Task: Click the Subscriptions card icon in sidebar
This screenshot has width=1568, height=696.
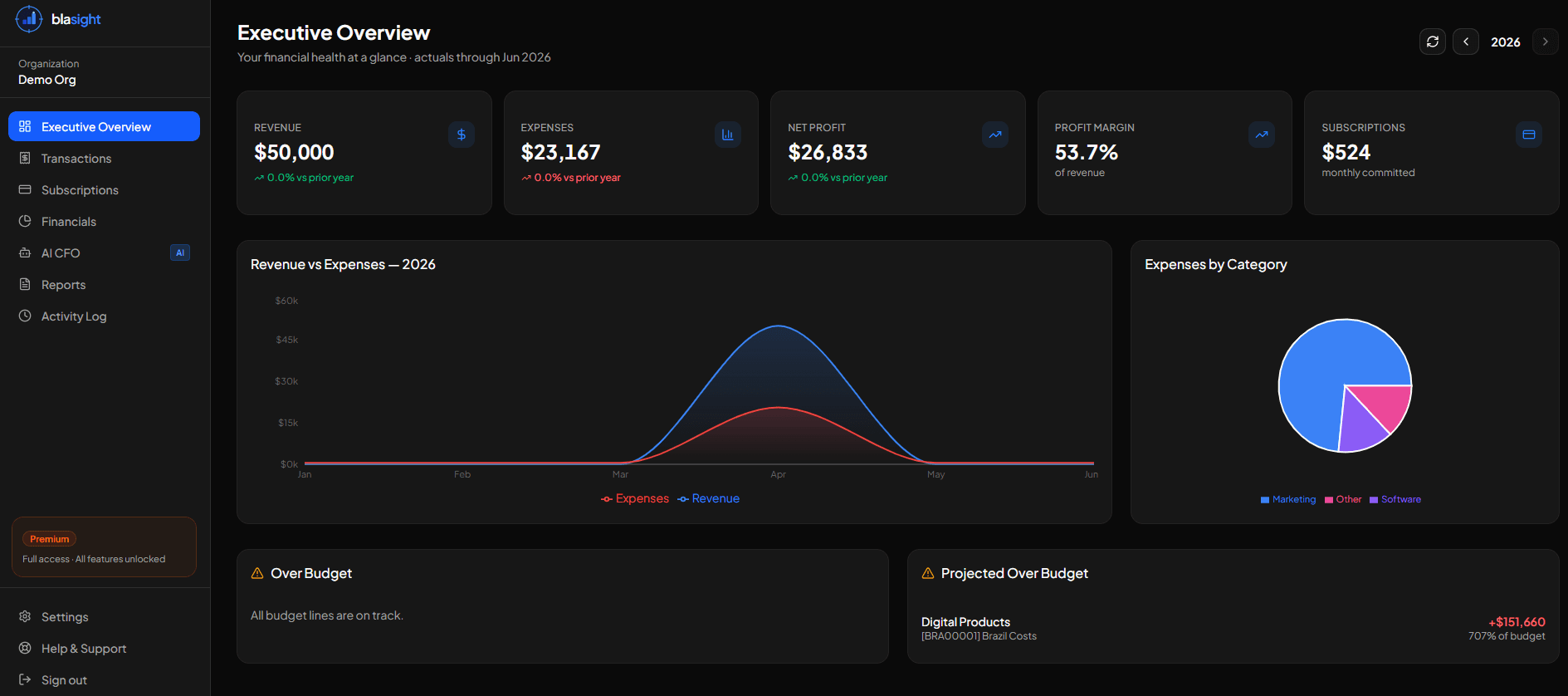Action: [25, 189]
